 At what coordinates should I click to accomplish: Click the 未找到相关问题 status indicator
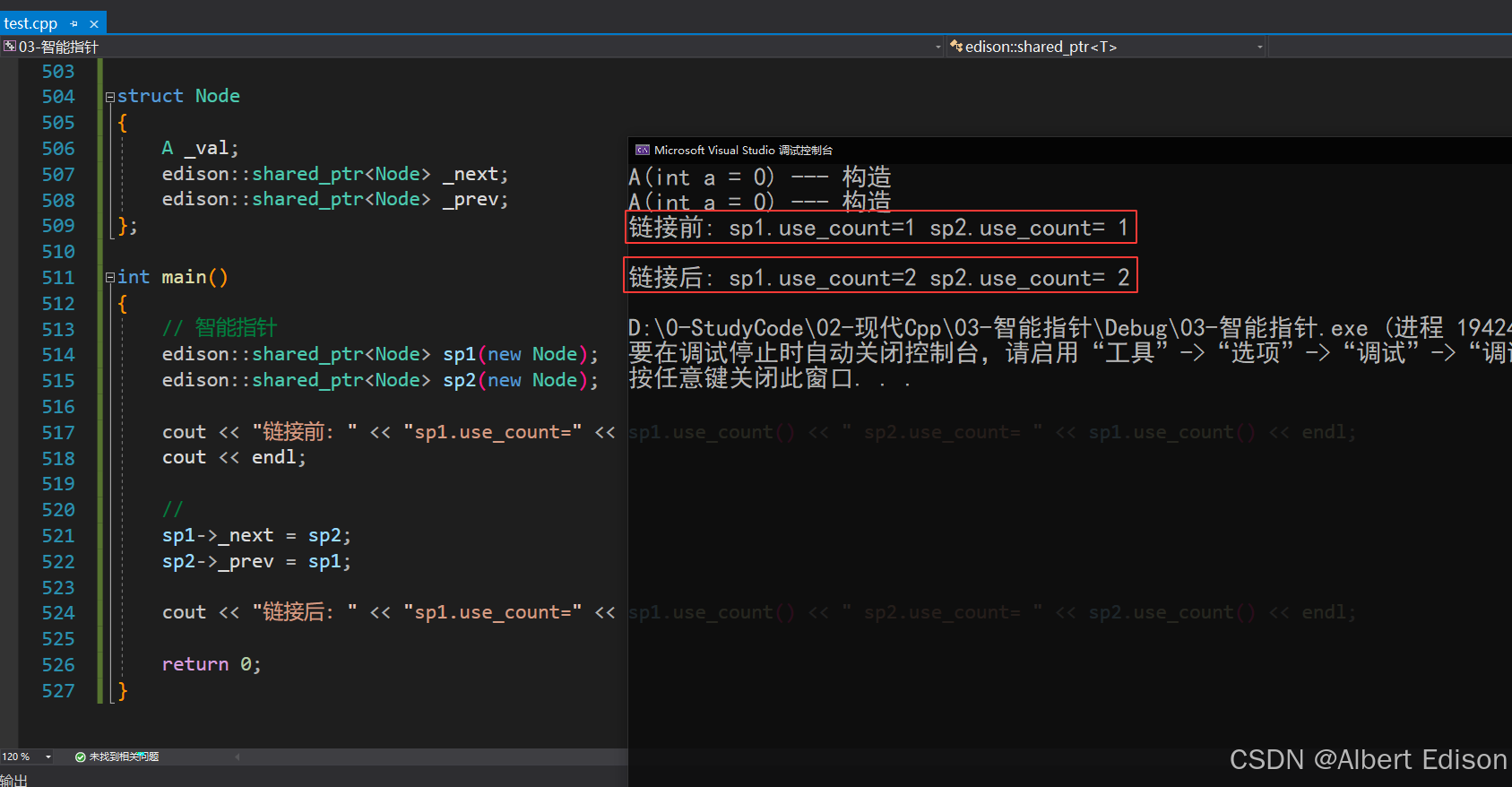(117, 757)
